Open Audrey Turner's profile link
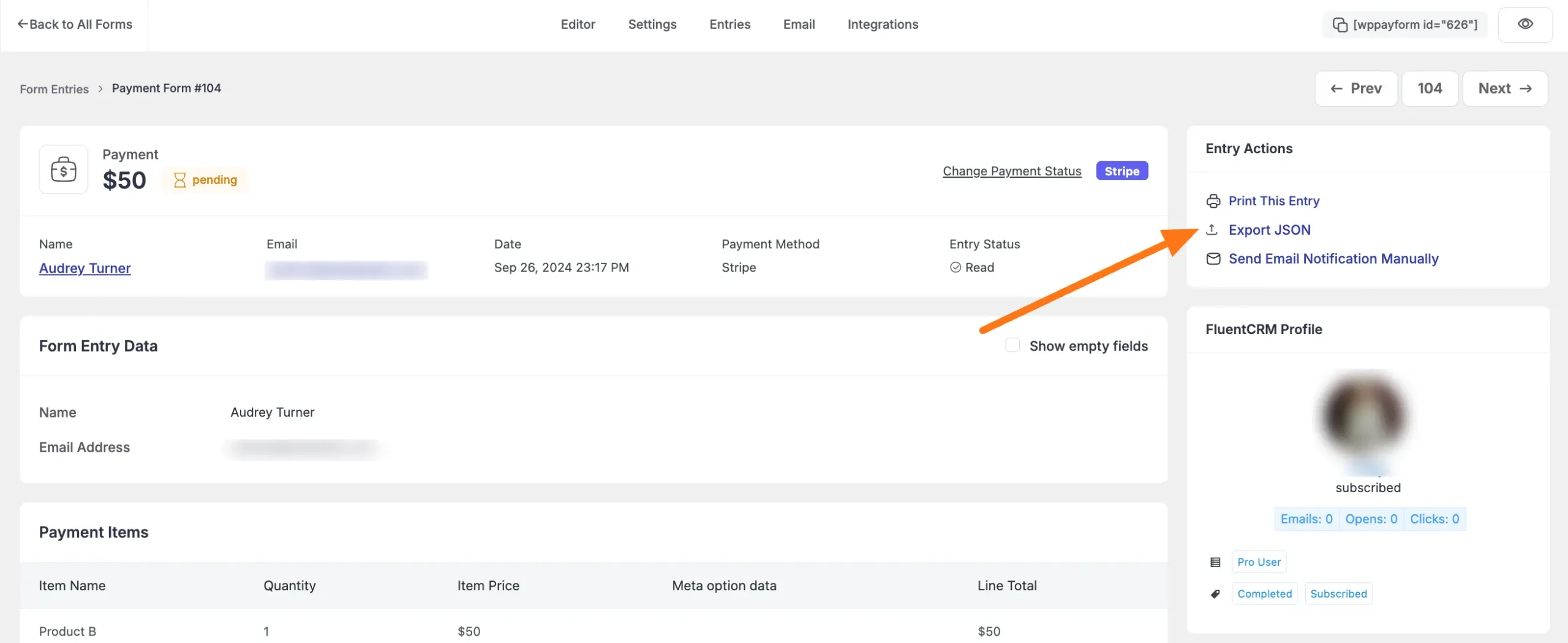Image resolution: width=1568 pixels, height=643 pixels. (85, 268)
